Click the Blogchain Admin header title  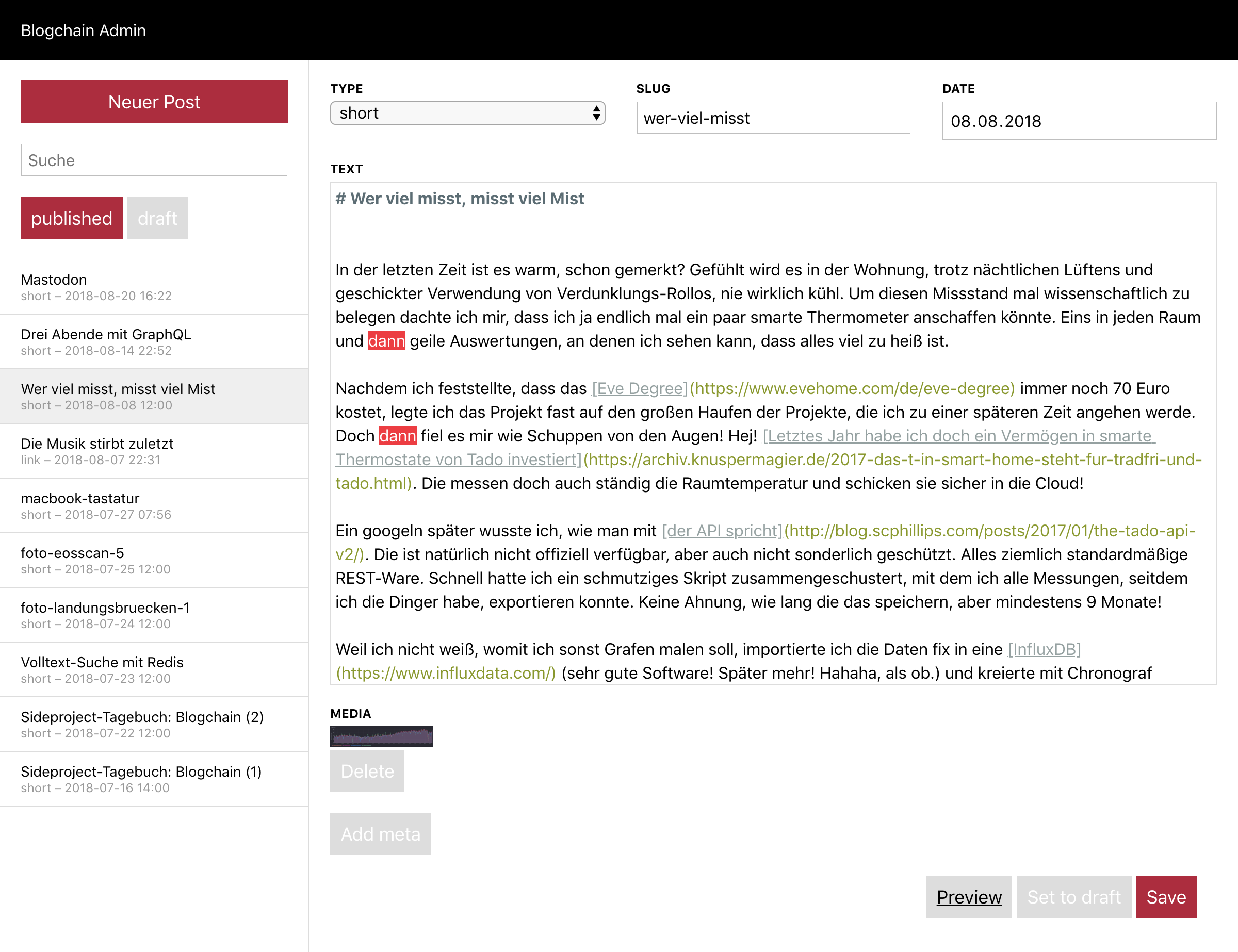[84, 30]
